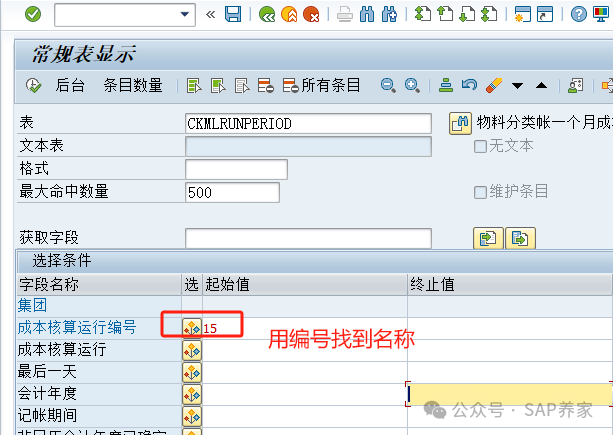This screenshot has width=613, height=435.
Task: Click the black up triangle icon
Action: [541, 85]
